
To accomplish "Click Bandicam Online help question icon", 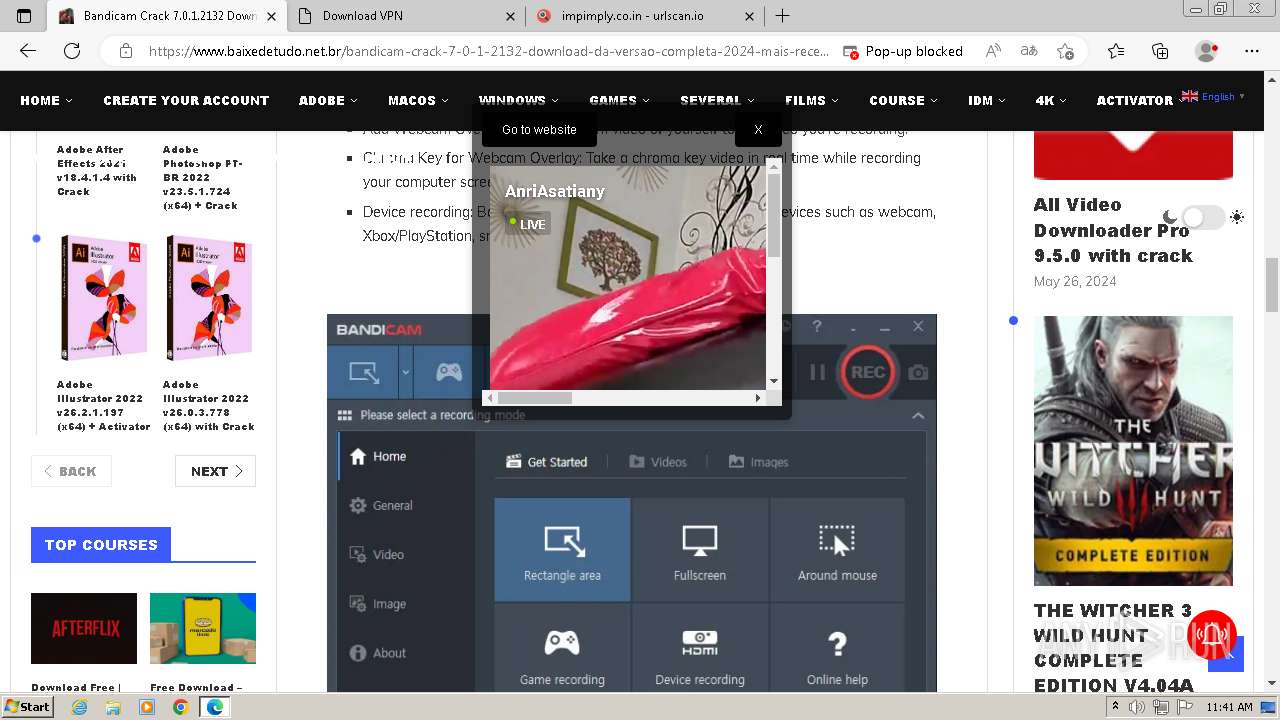I will click(837, 642).
